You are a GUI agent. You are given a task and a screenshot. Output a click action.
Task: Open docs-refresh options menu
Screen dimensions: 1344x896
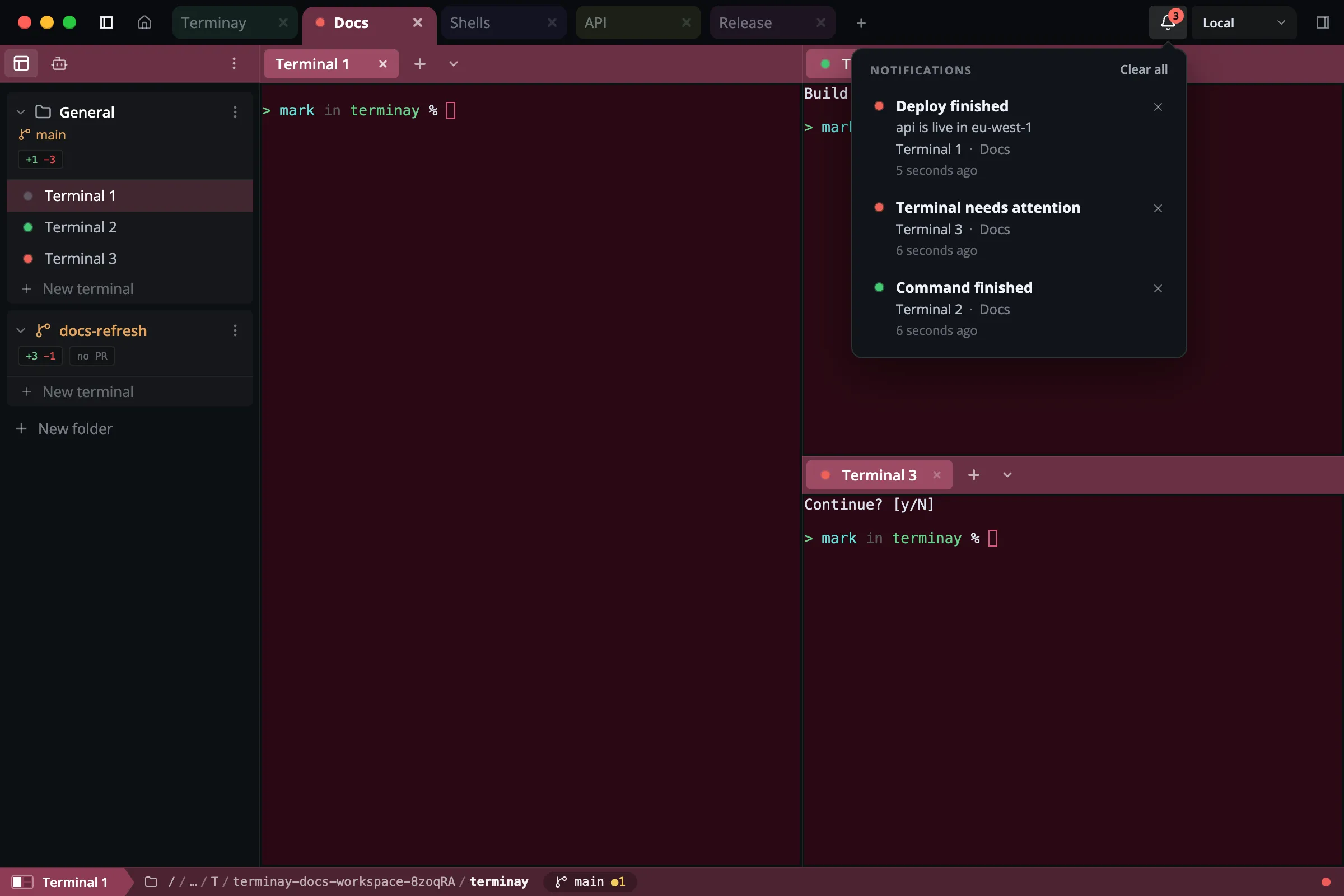235,330
